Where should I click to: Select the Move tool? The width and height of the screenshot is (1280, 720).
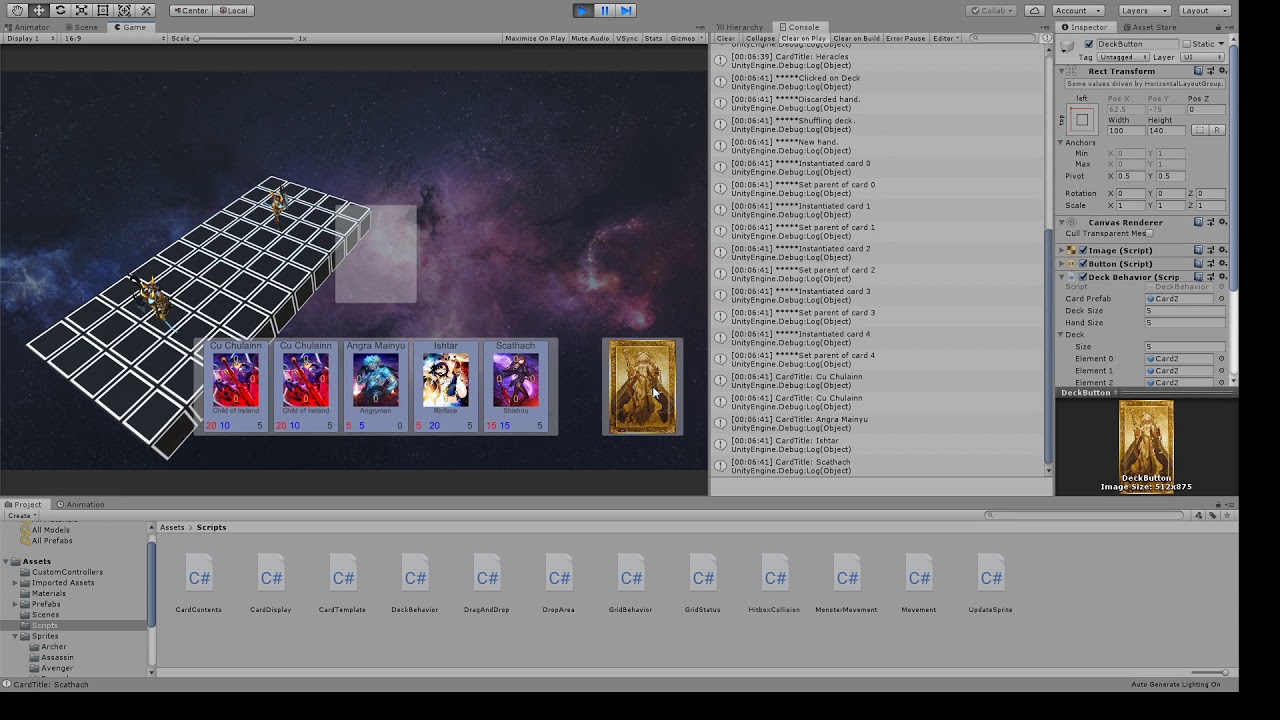click(x=39, y=10)
